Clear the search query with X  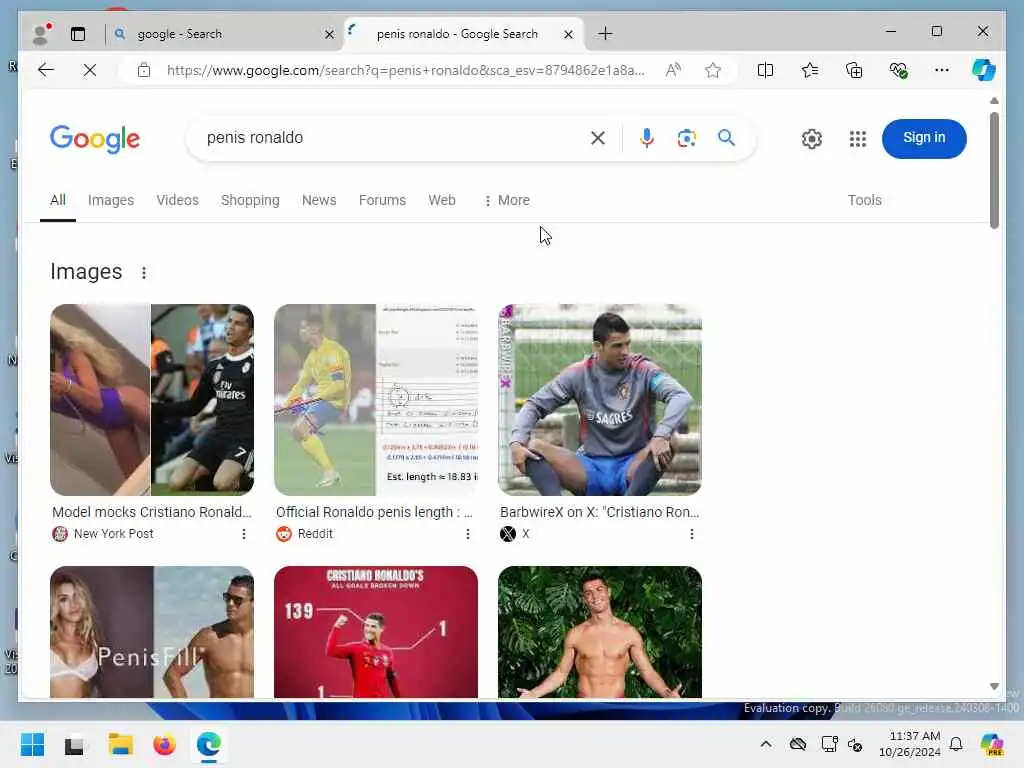598,138
